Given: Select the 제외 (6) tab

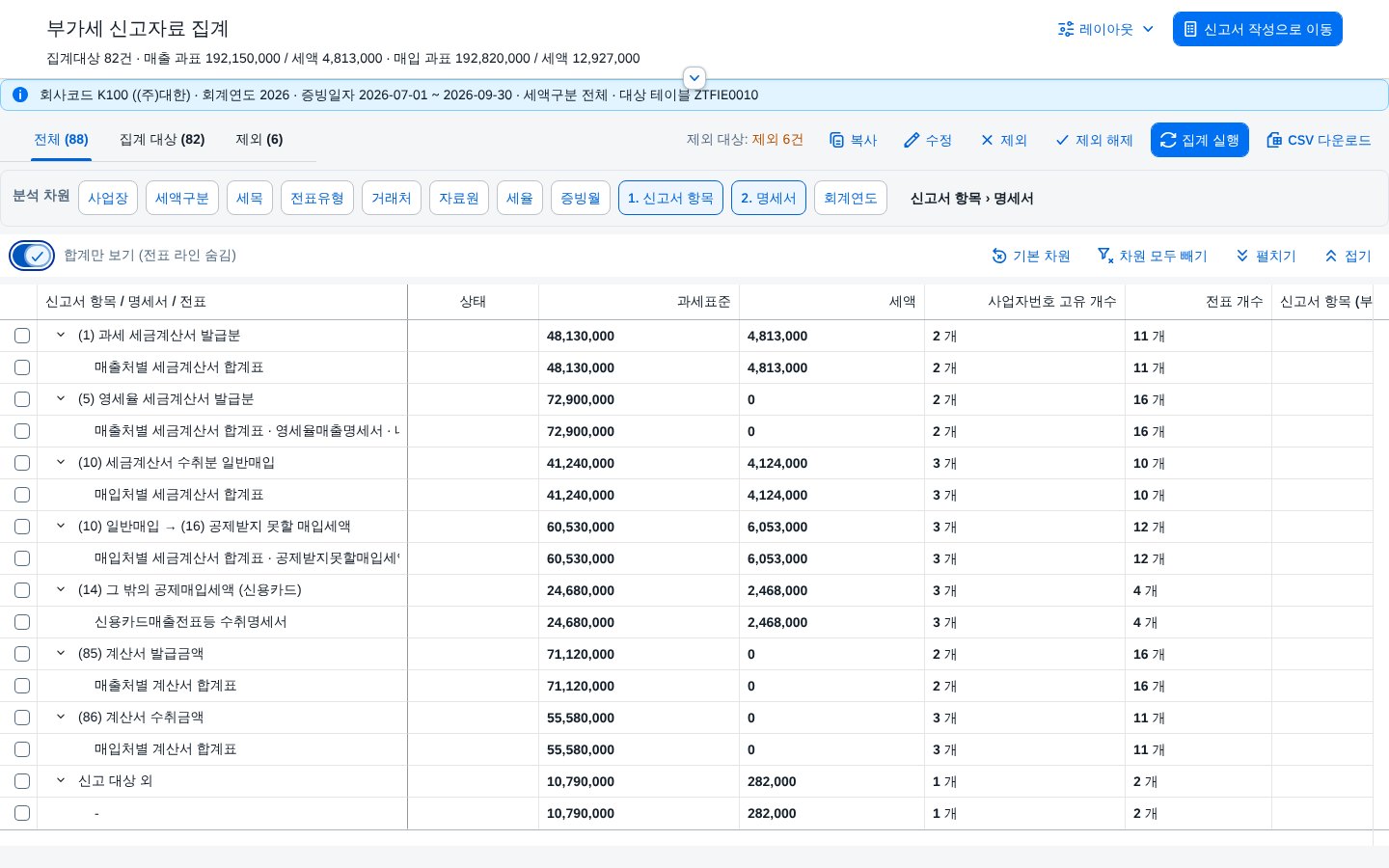Looking at the screenshot, I should coord(259,140).
